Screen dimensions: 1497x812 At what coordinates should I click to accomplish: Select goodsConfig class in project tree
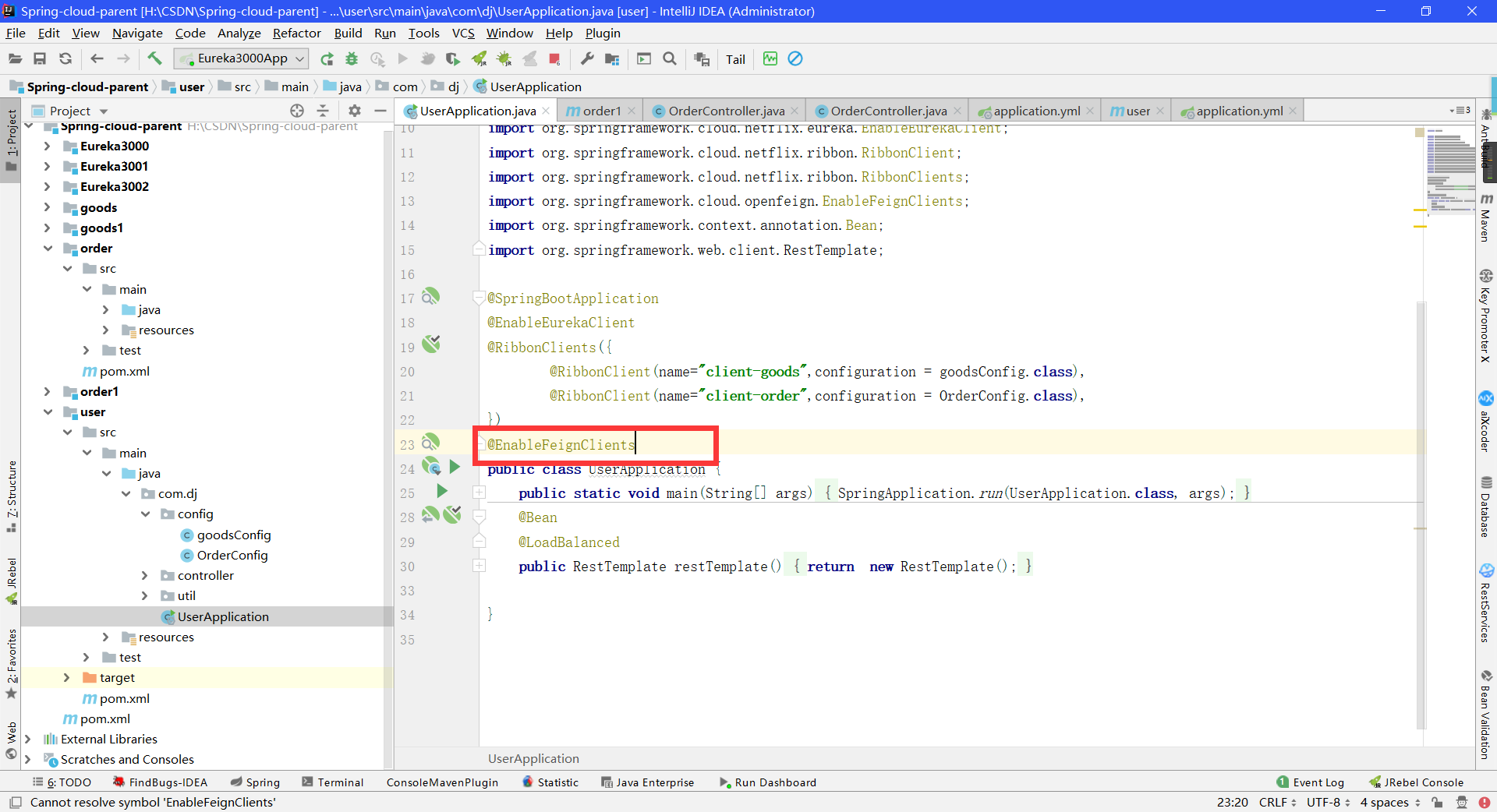233,535
